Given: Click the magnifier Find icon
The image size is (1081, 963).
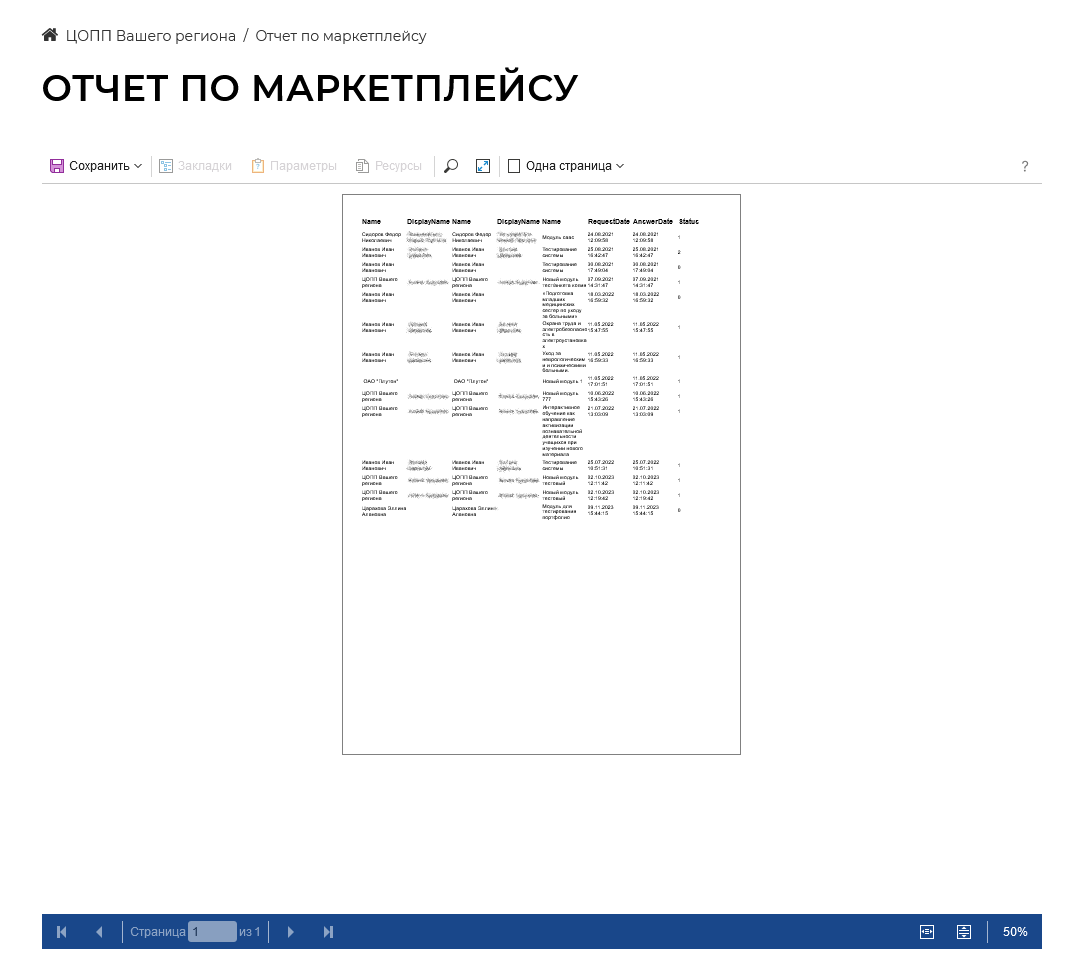Looking at the screenshot, I should click(451, 166).
